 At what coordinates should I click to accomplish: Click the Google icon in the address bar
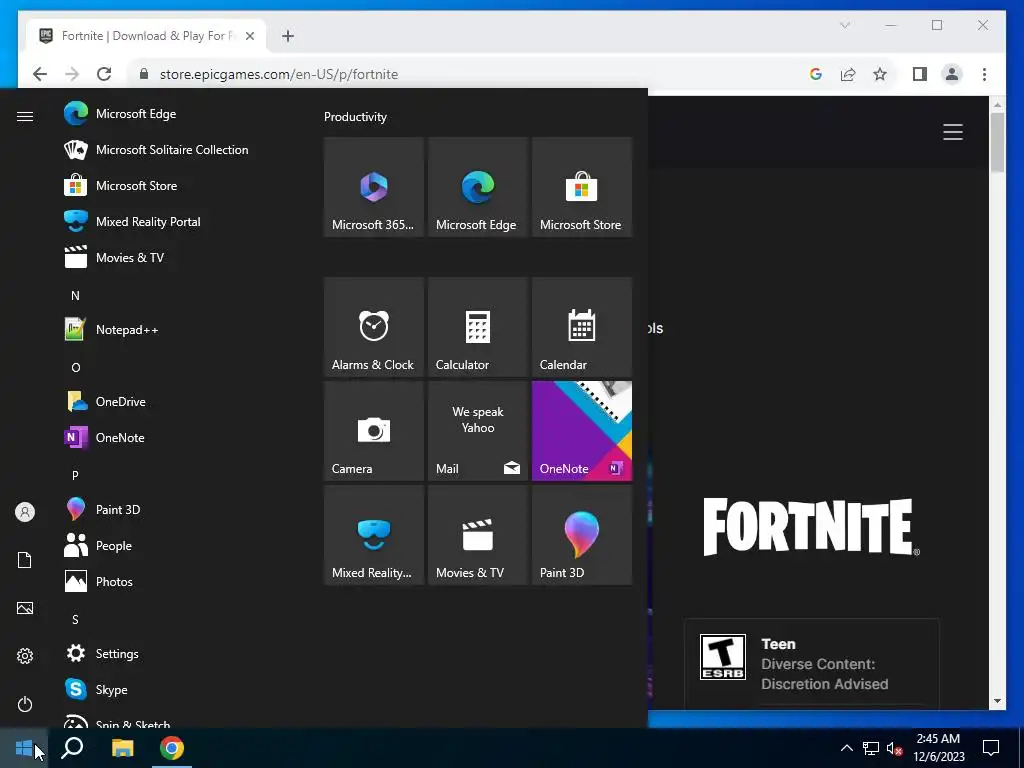815,74
